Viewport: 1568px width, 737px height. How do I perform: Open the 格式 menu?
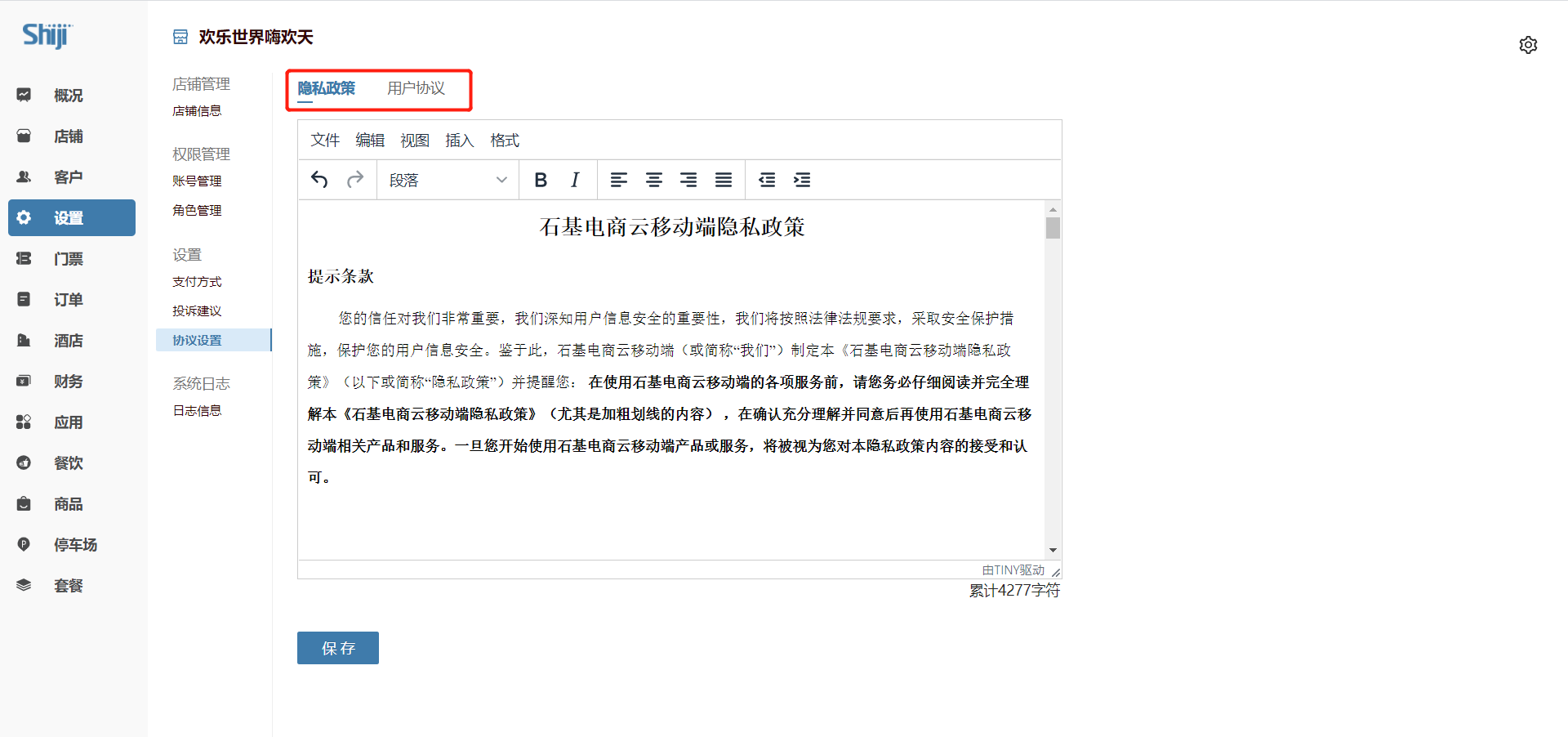(x=505, y=141)
